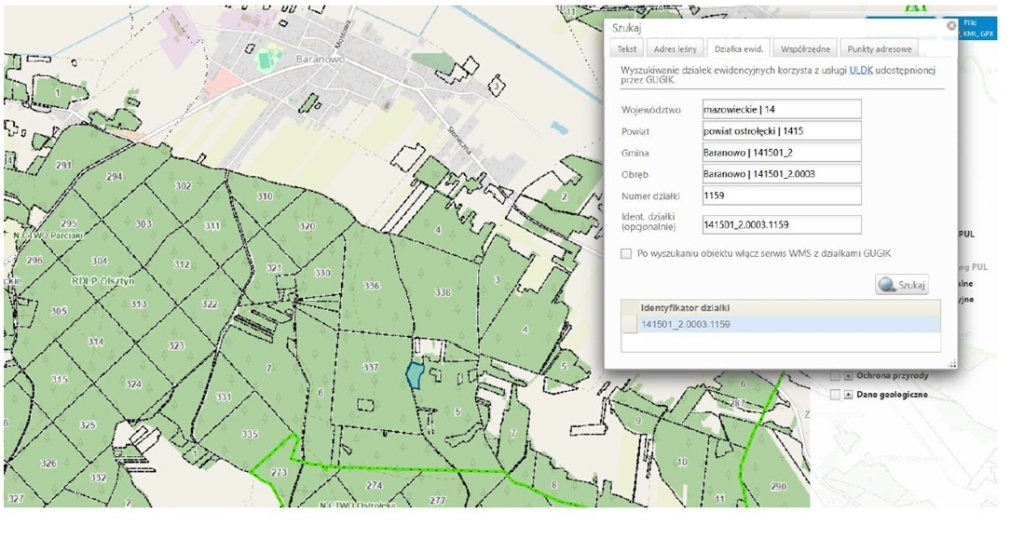Toggle the Ochrona przyrody layer checkbox
Viewport: 1024px width, 539px height.
coord(835,376)
